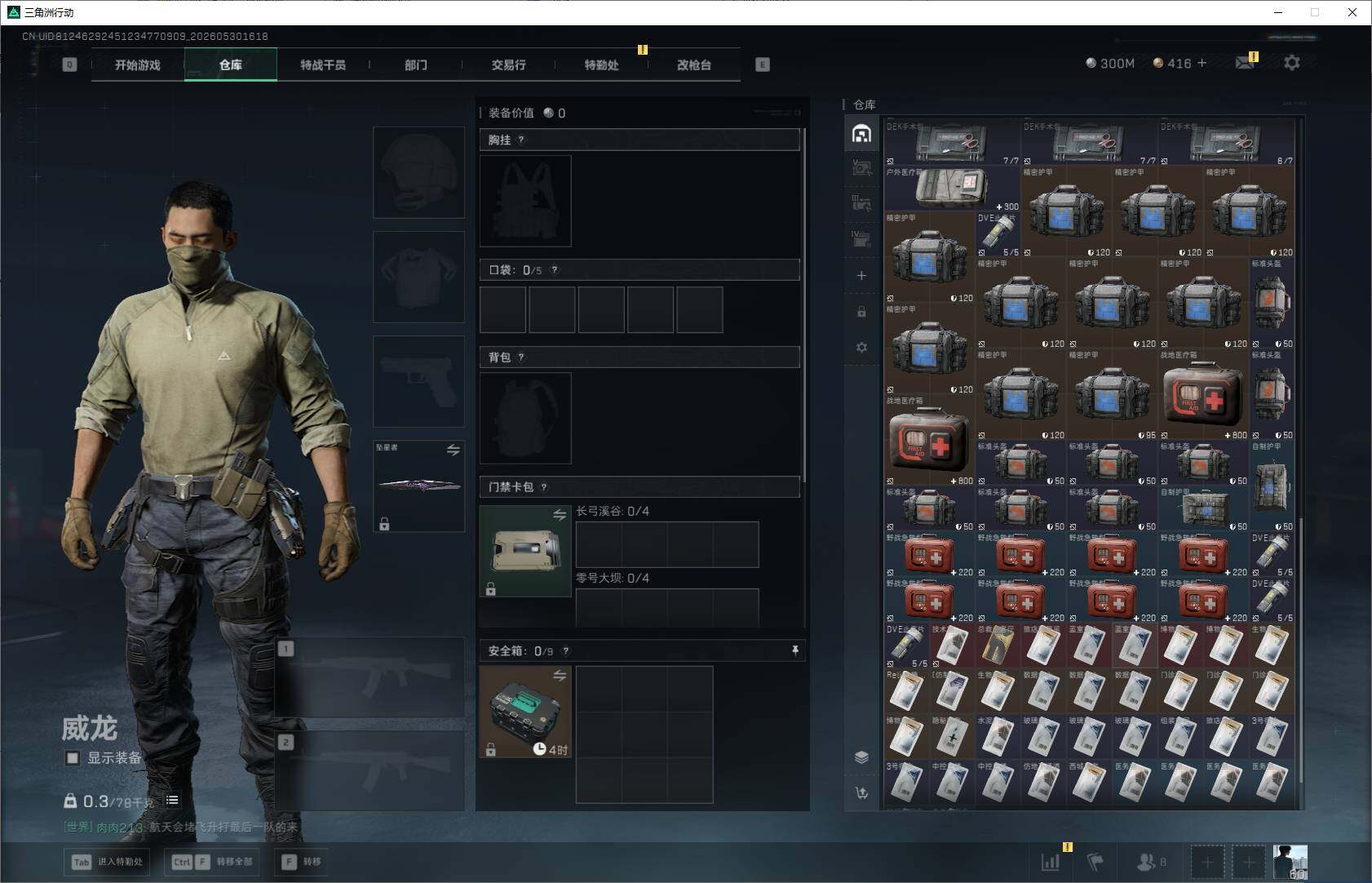Select the 坠星者 melee weapon
Image resolution: width=1372 pixels, height=883 pixels.
click(x=418, y=486)
